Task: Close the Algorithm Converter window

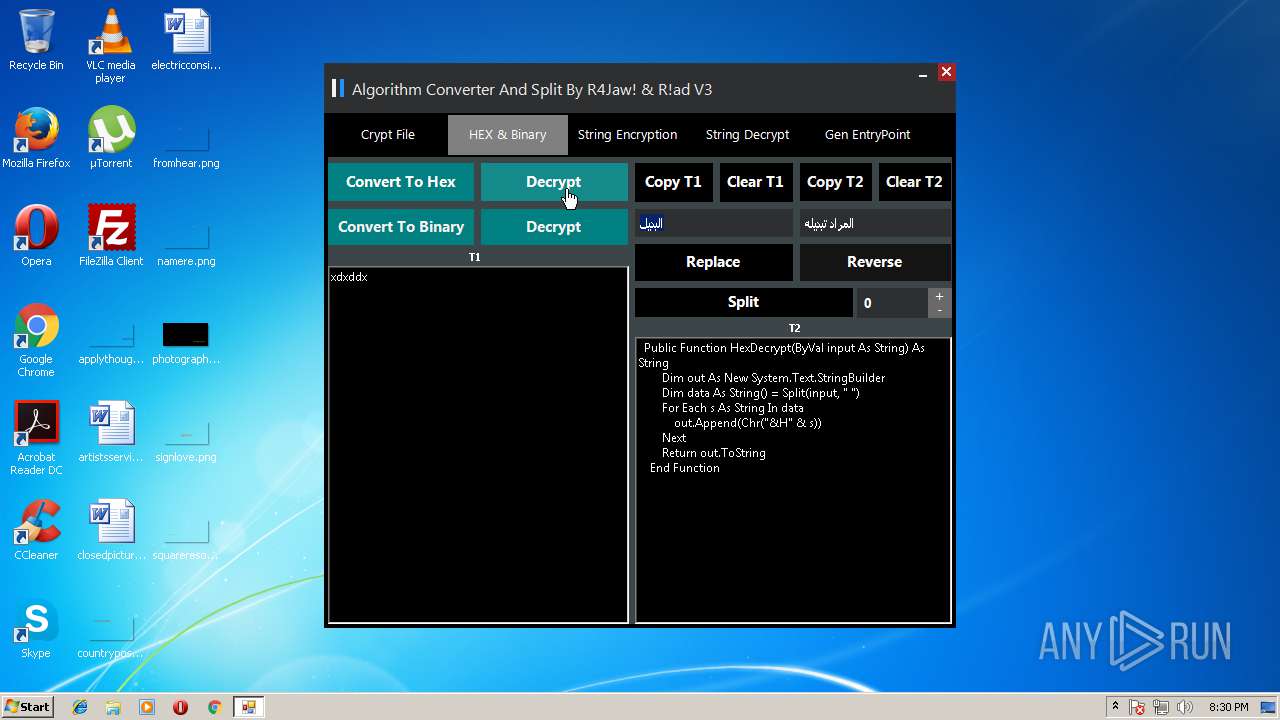Action: pyautogui.click(x=946, y=72)
